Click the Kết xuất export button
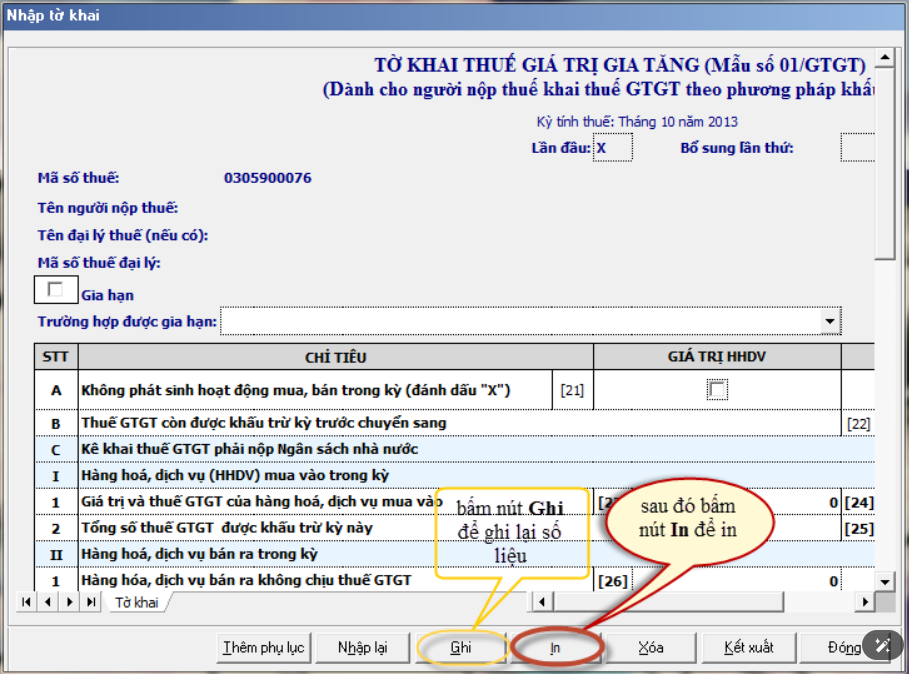Screen dimensions: 909x674 (x=748, y=647)
